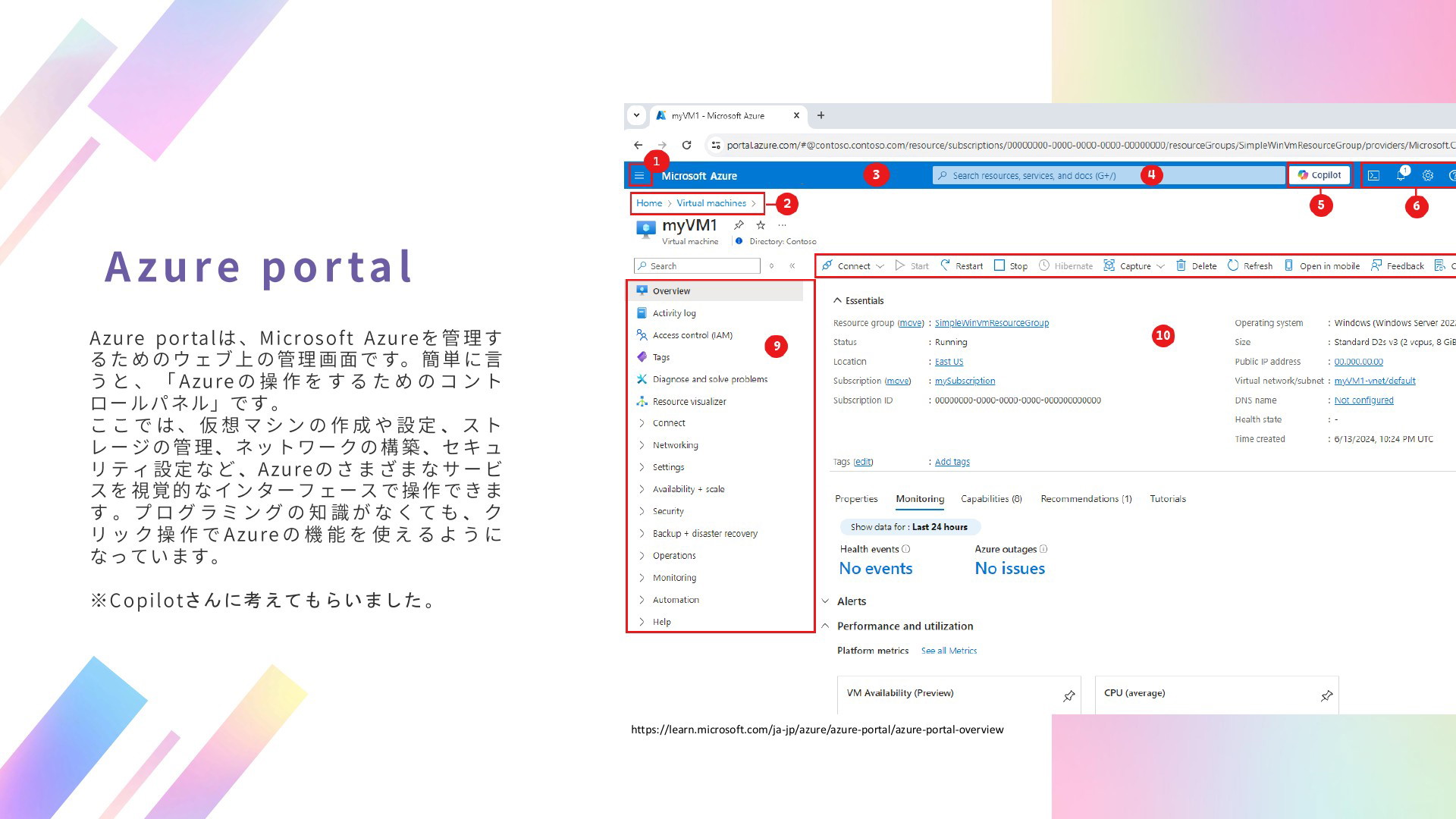Screen dimensions: 1456x819
Task: Click the Delete command
Action: 1196,266
